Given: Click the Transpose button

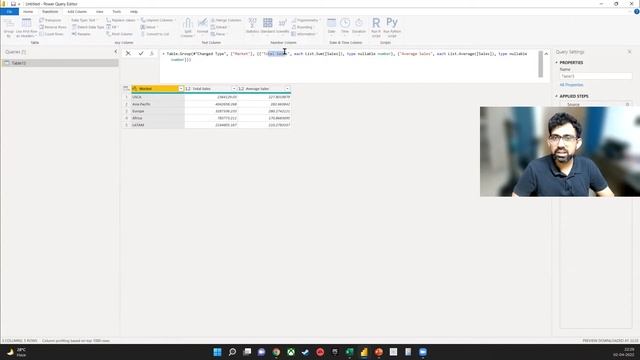Looking at the screenshot, I should [x=50, y=20].
